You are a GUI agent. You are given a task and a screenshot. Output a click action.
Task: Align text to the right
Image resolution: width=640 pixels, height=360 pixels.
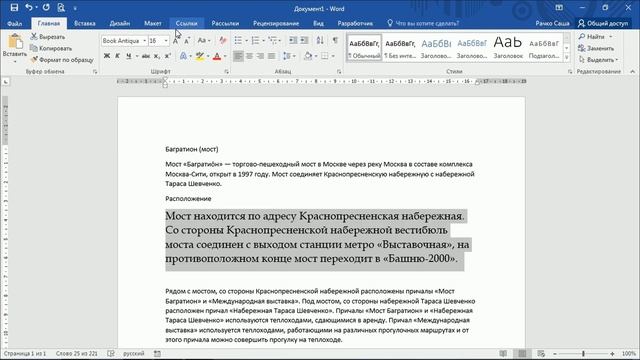(260, 56)
